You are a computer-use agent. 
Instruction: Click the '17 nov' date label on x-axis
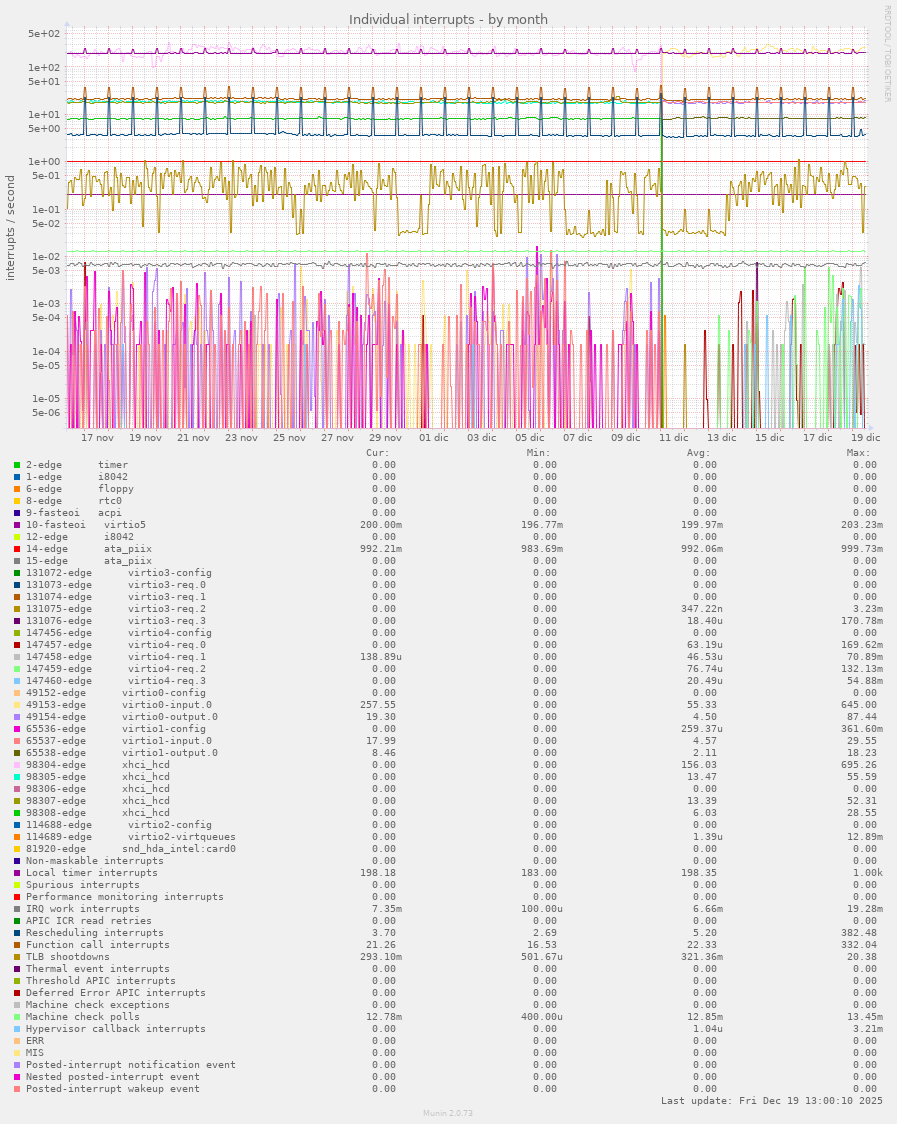click(97, 437)
